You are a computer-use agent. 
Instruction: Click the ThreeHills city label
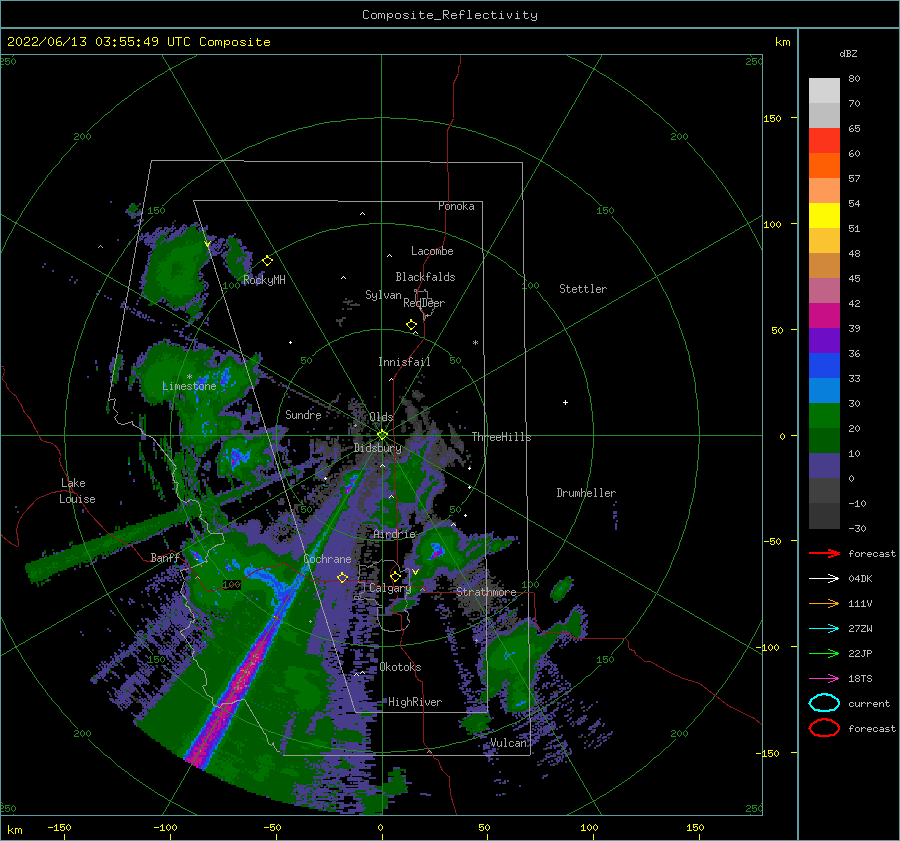click(x=502, y=437)
